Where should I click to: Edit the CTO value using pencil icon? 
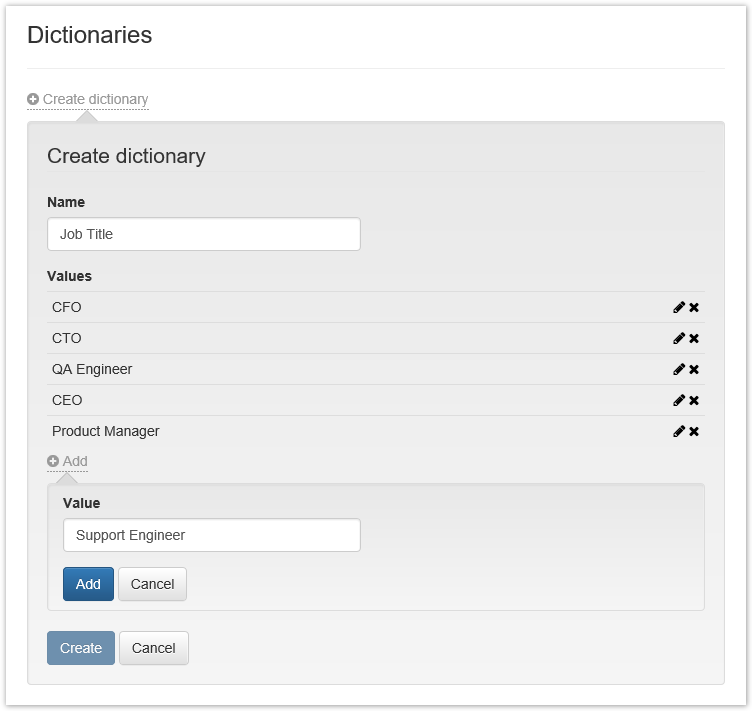pos(679,339)
